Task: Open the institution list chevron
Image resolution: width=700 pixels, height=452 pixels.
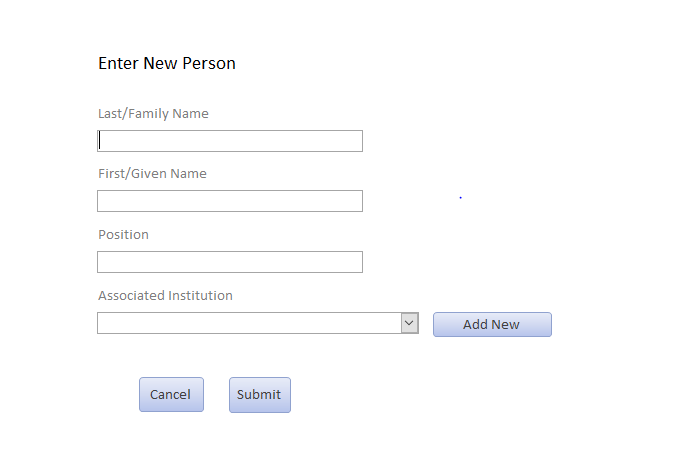Action: click(x=409, y=323)
